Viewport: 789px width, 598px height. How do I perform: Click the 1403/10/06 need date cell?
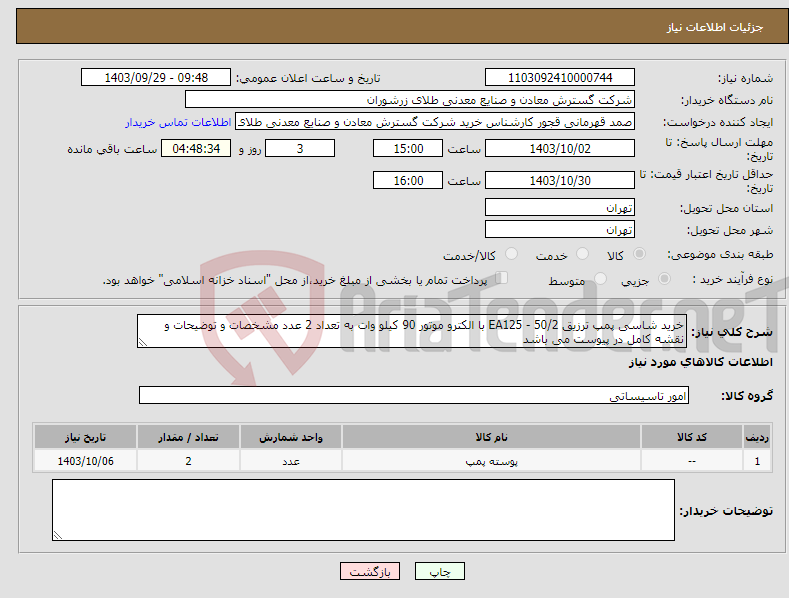[x=86, y=461]
